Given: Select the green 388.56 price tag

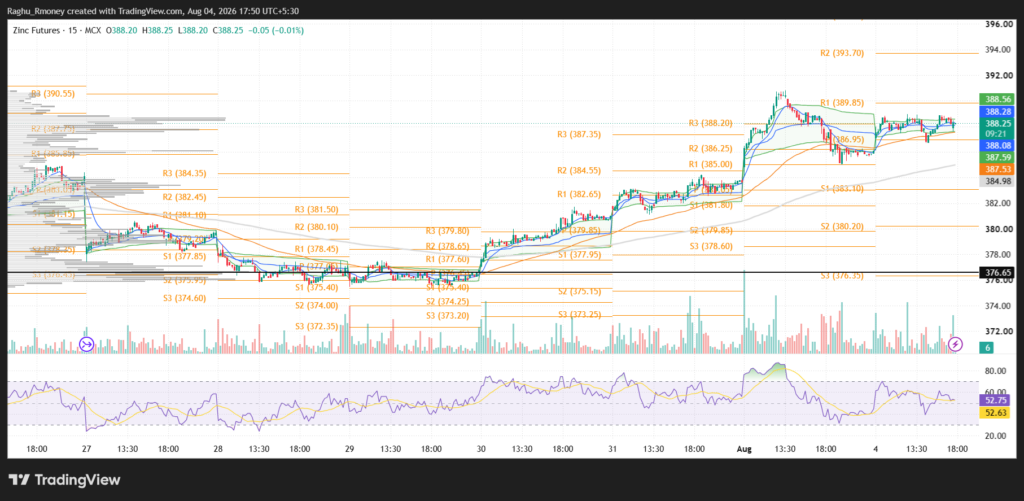Looking at the screenshot, I should pos(998,99).
